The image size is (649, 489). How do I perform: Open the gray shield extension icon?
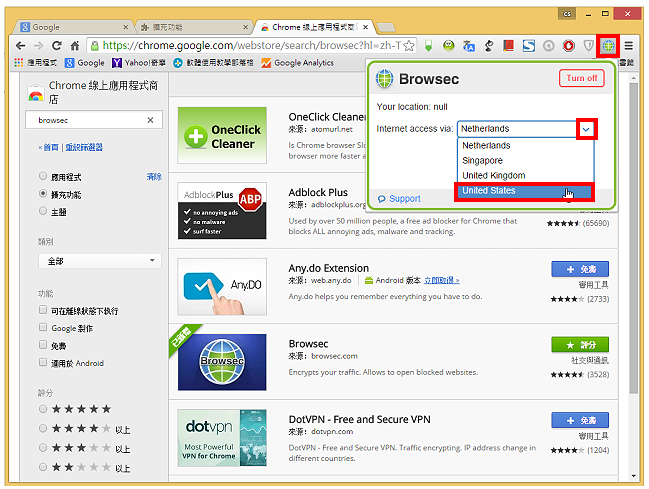tap(588, 46)
